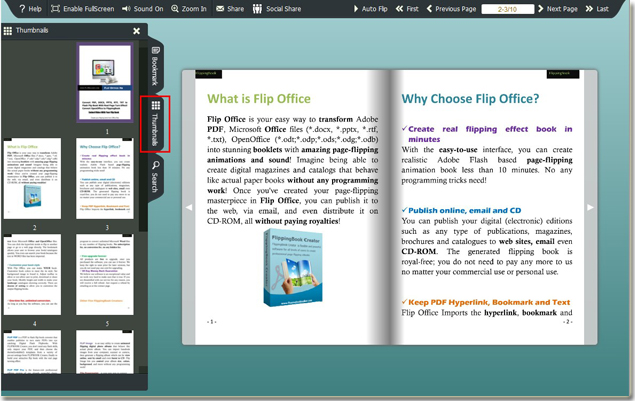This screenshot has height=401, width=635.
Task: Click the right page-flip arrow on book
Action: 590,207
